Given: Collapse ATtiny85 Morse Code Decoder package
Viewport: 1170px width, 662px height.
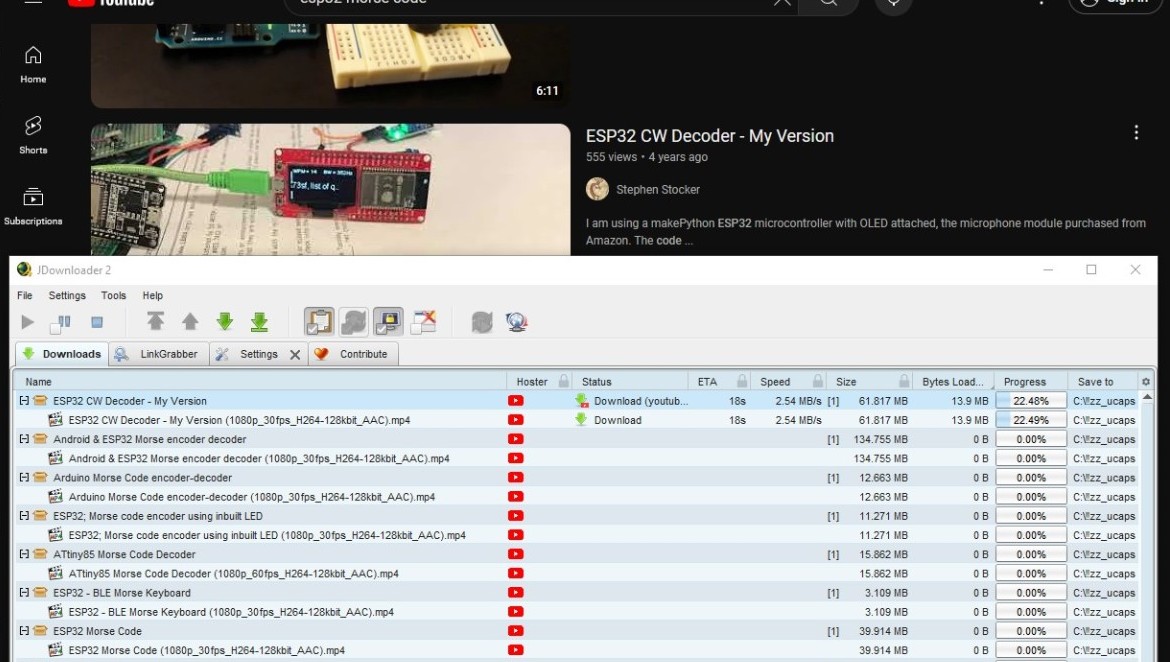Looking at the screenshot, I should tap(24, 554).
